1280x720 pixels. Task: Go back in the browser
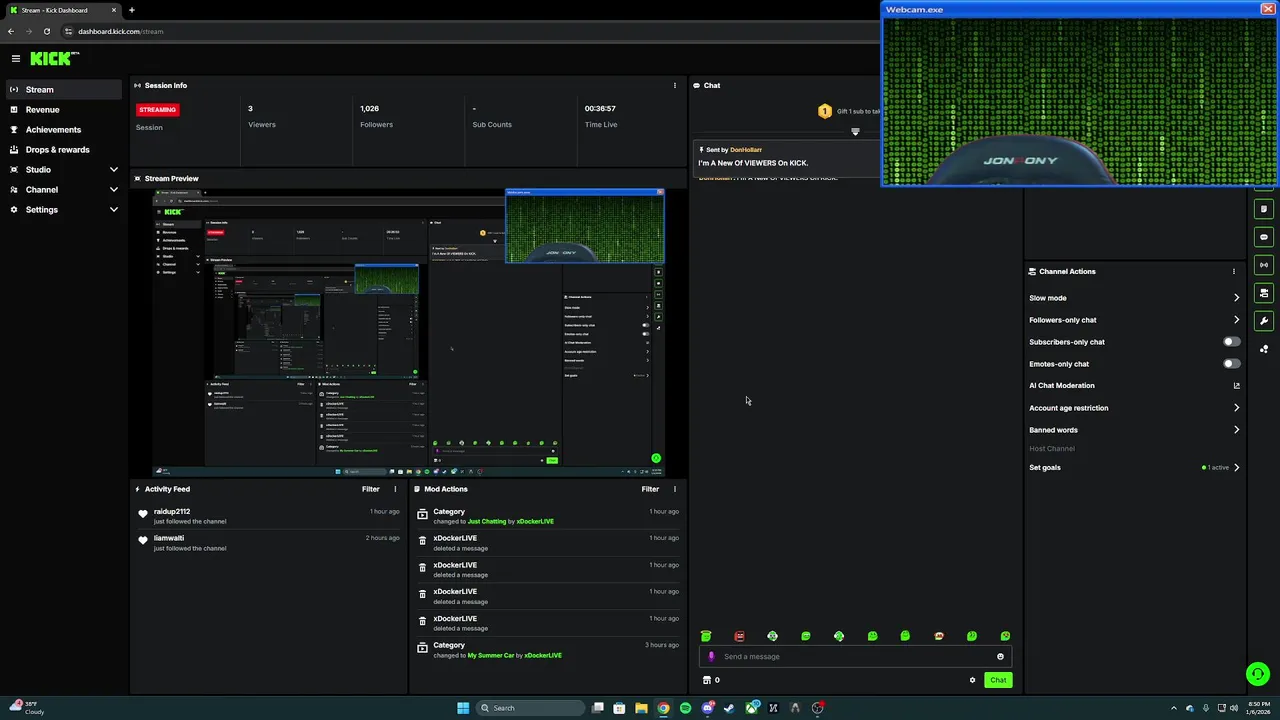coord(11,31)
